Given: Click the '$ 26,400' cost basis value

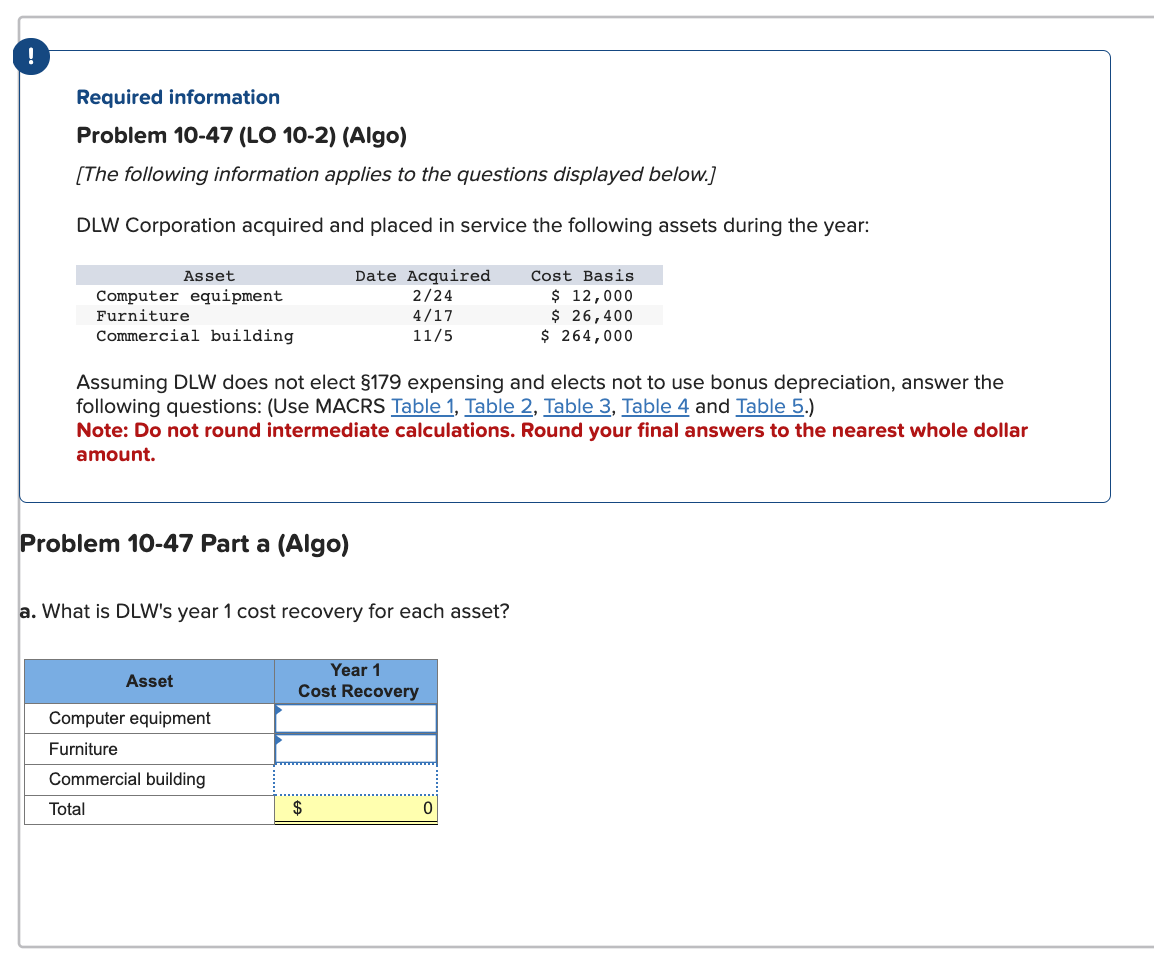Looking at the screenshot, I should point(592,316).
